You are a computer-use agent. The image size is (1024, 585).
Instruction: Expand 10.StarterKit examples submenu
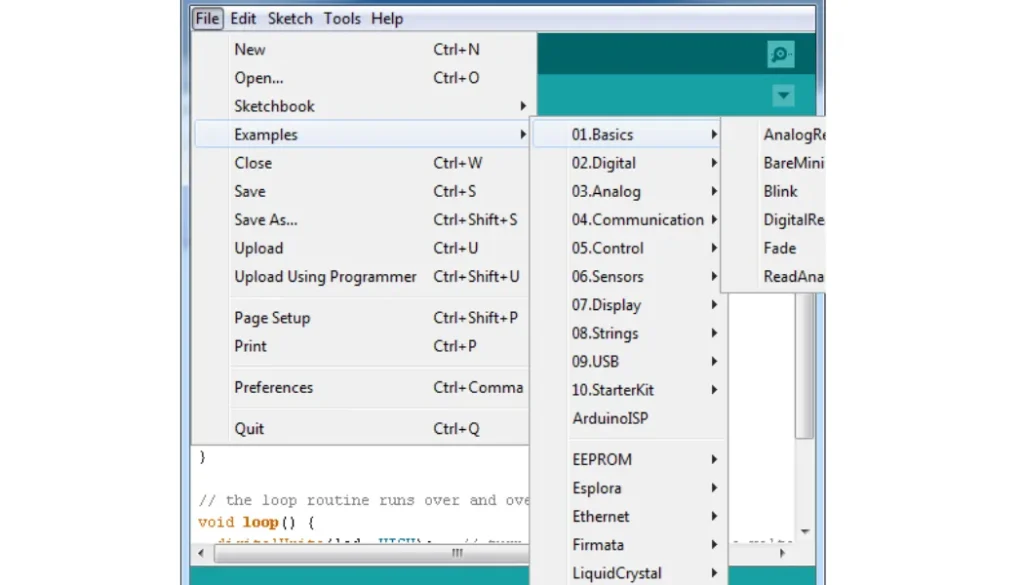point(627,390)
